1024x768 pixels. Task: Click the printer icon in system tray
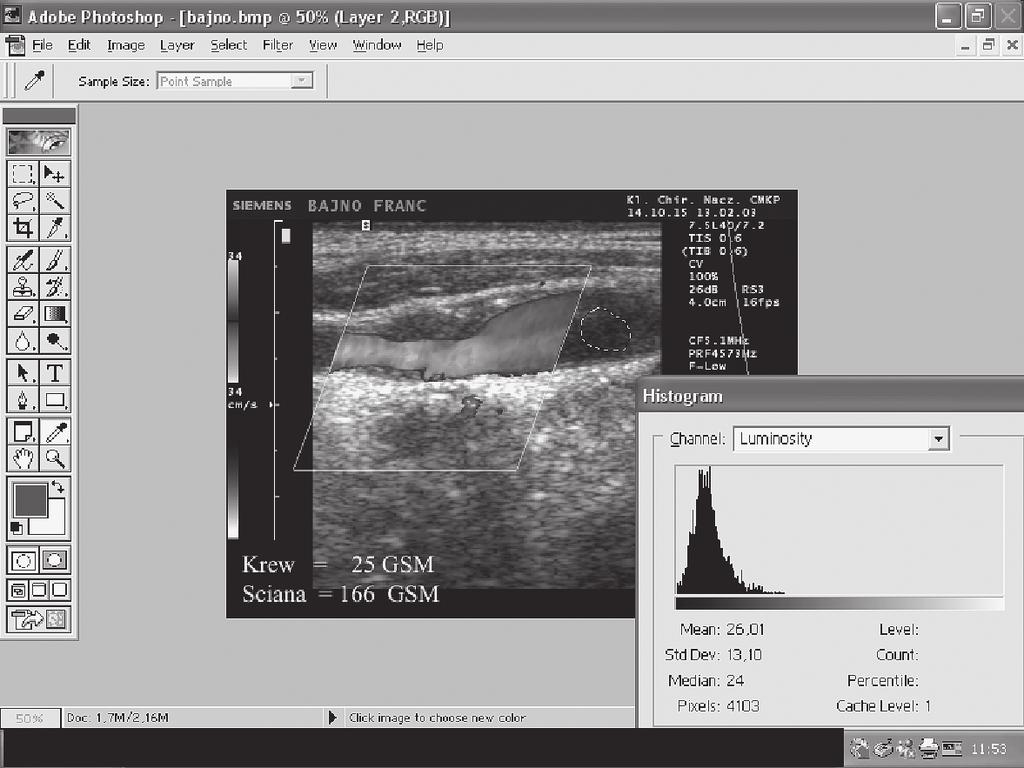pyautogui.click(x=928, y=748)
